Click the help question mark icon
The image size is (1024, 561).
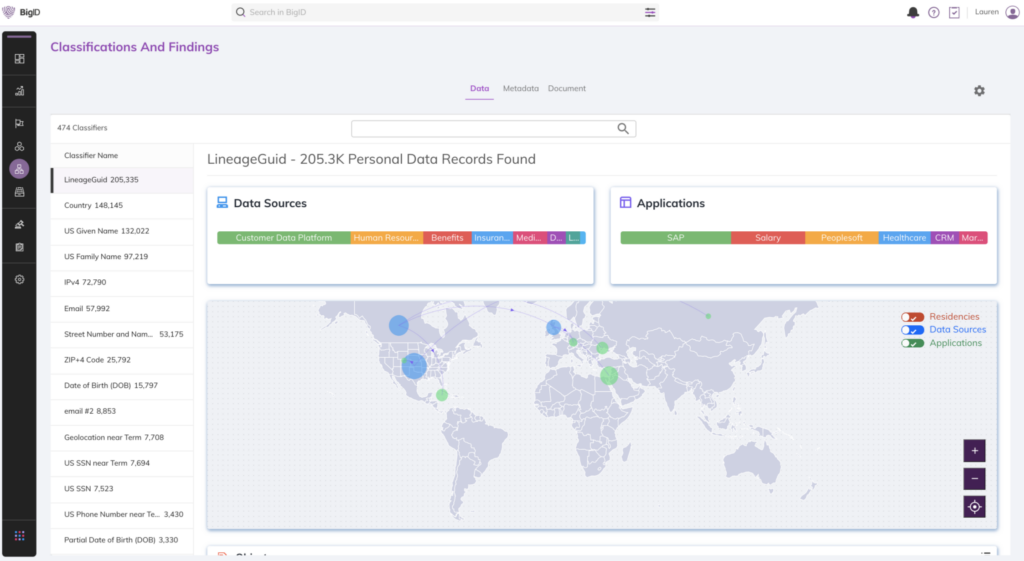click(x=934, y=12)
